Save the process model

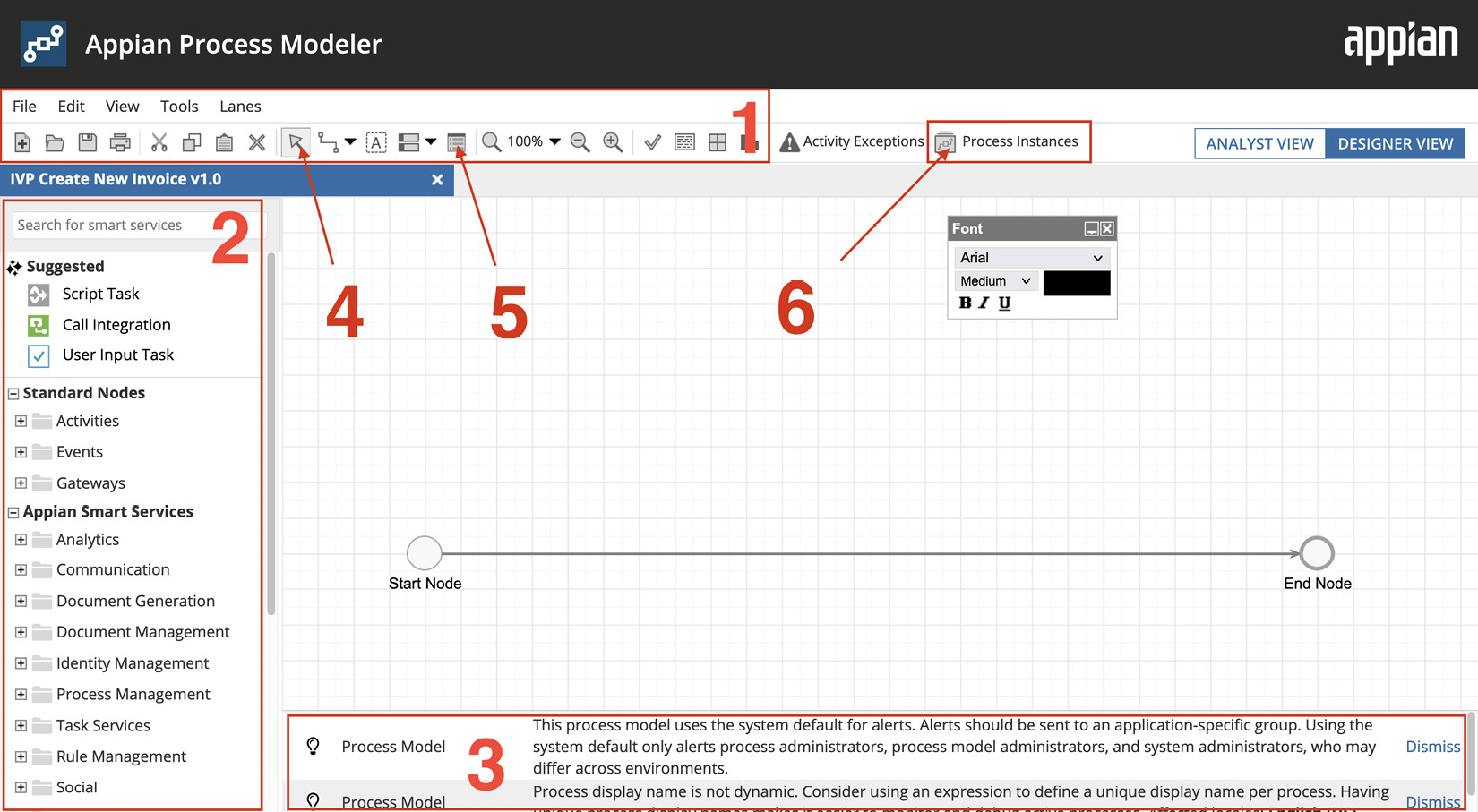click(87, 142)
